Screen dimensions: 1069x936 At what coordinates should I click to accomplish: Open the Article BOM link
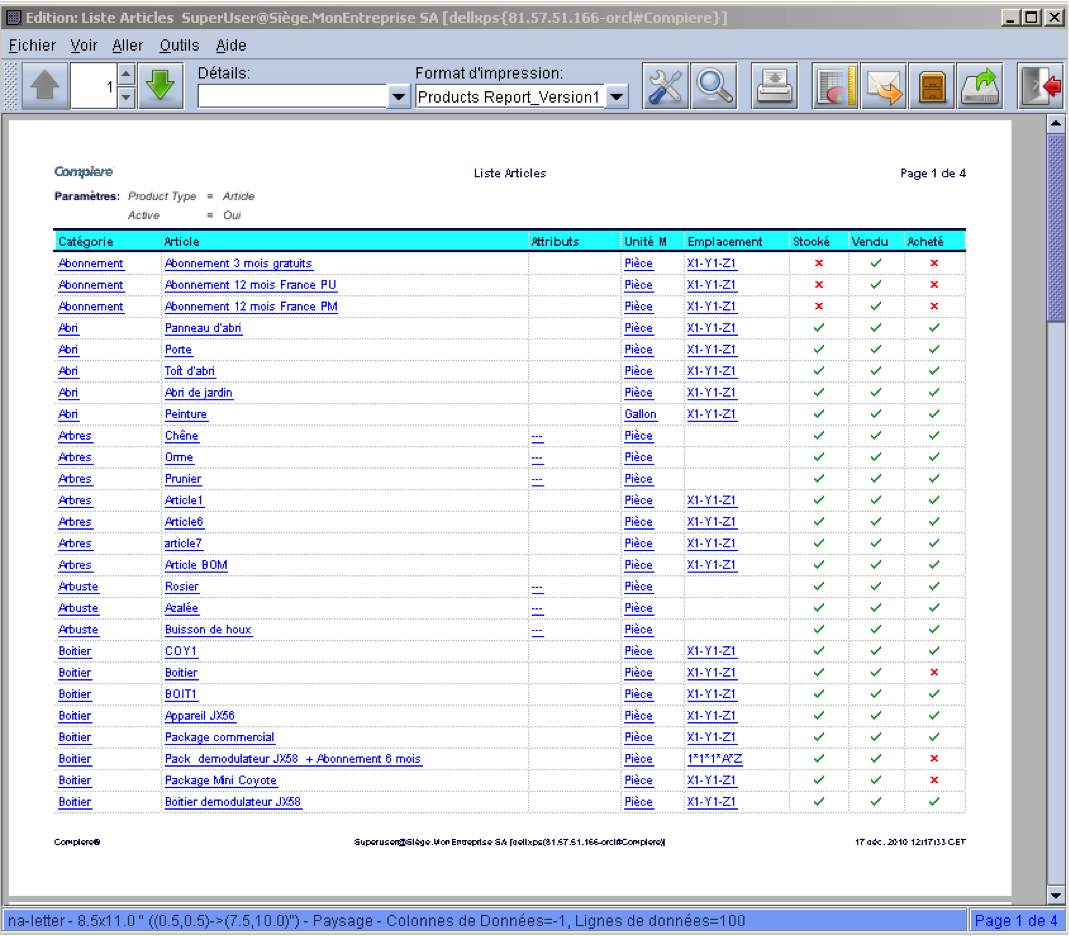[196, 565]
